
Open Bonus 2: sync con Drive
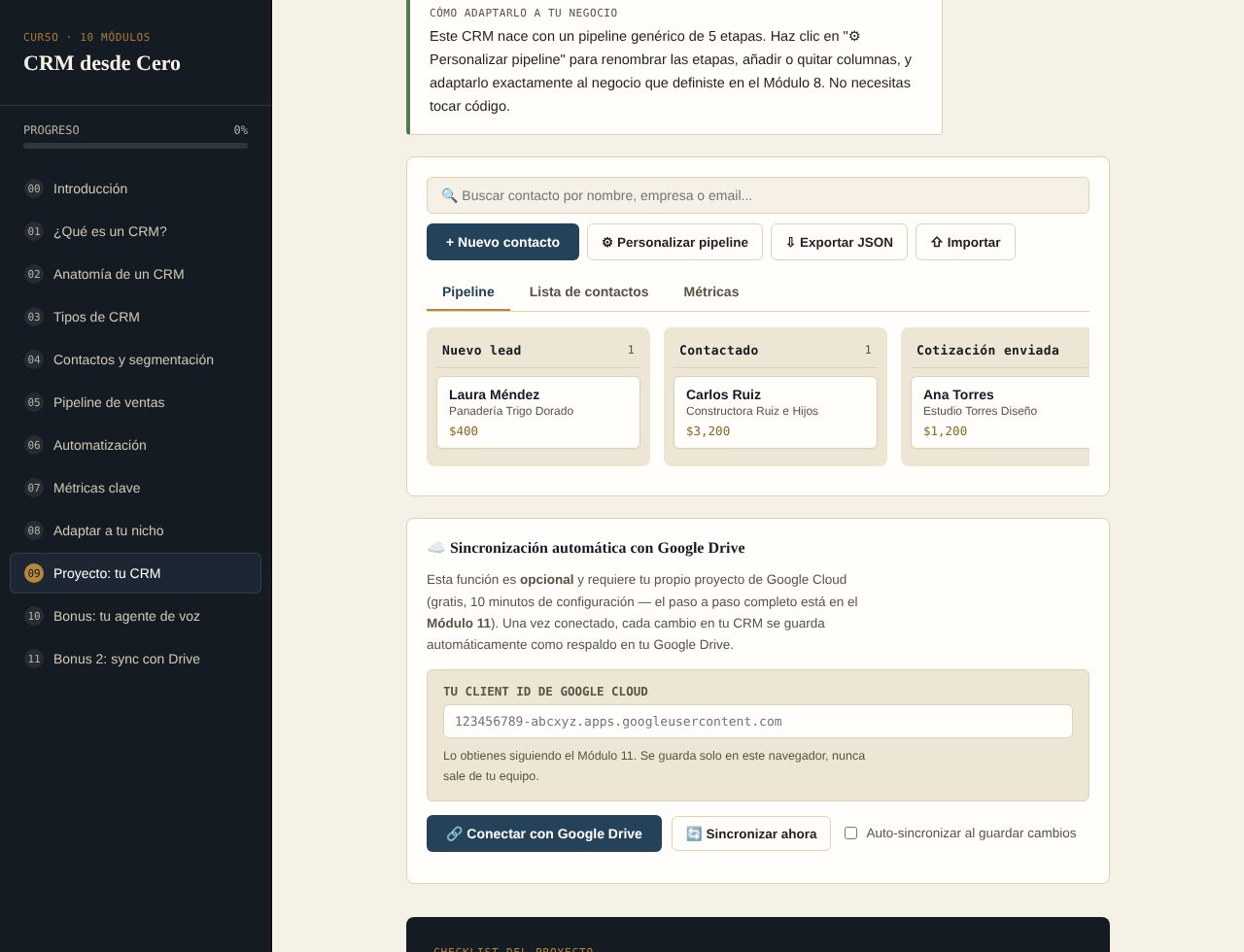tap(136, 659)
